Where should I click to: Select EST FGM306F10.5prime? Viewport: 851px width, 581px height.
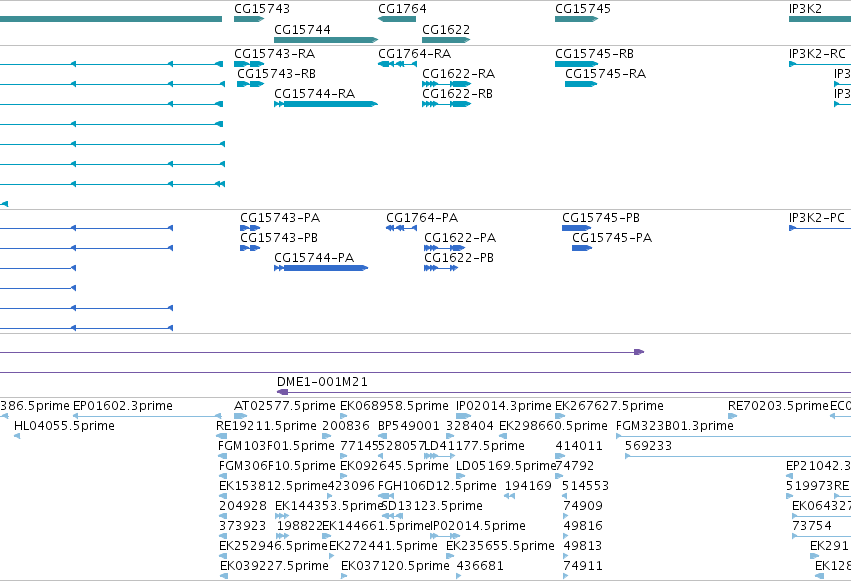coord(223,476)
